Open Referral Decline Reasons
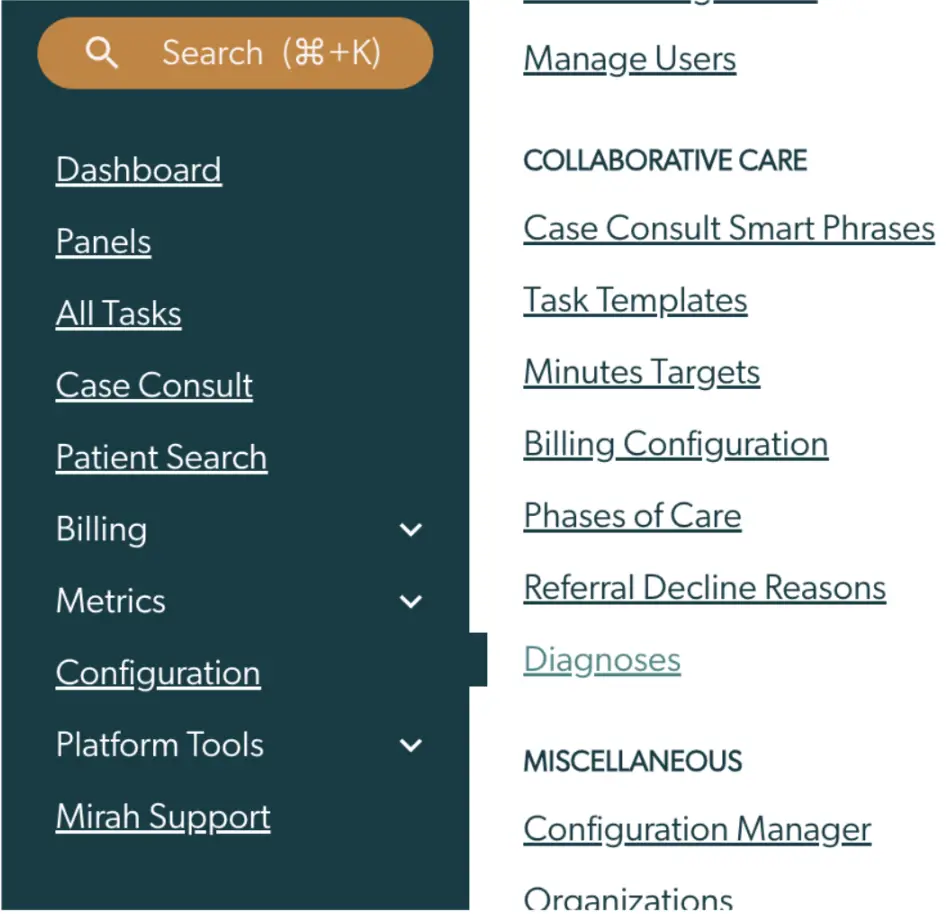The height and width of the screenshot is (914, 946). coord(704,588)
